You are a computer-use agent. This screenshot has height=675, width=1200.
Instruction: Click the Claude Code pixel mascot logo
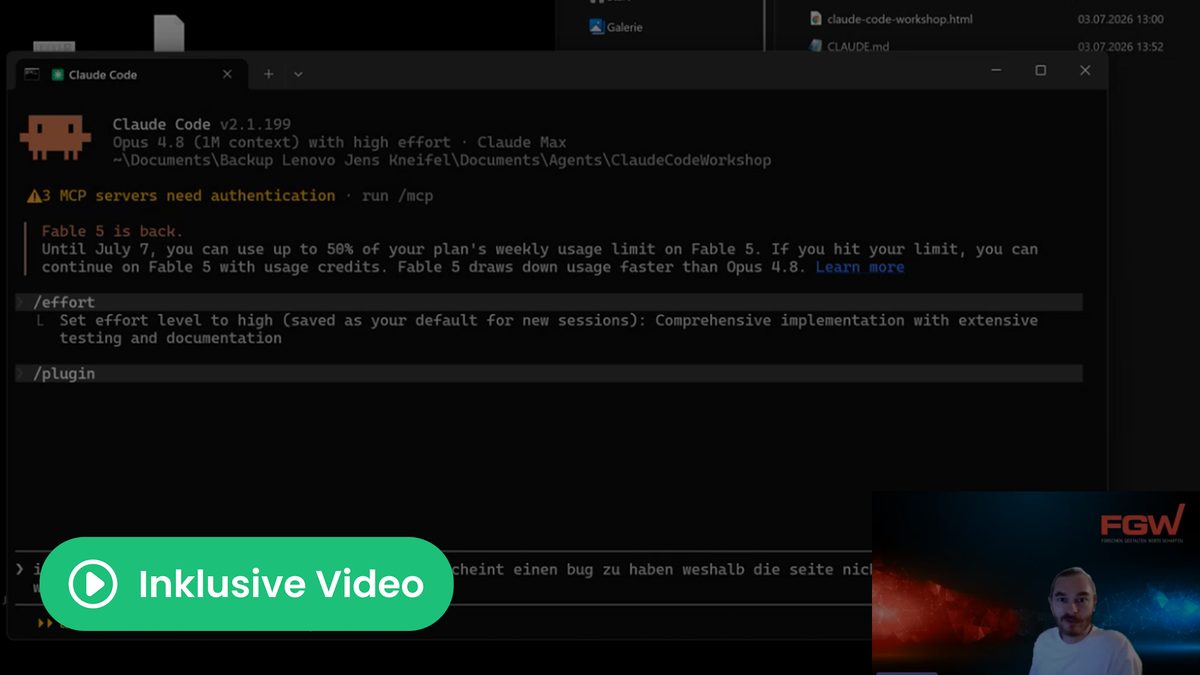pyautogui.click(x=56, y=138)
